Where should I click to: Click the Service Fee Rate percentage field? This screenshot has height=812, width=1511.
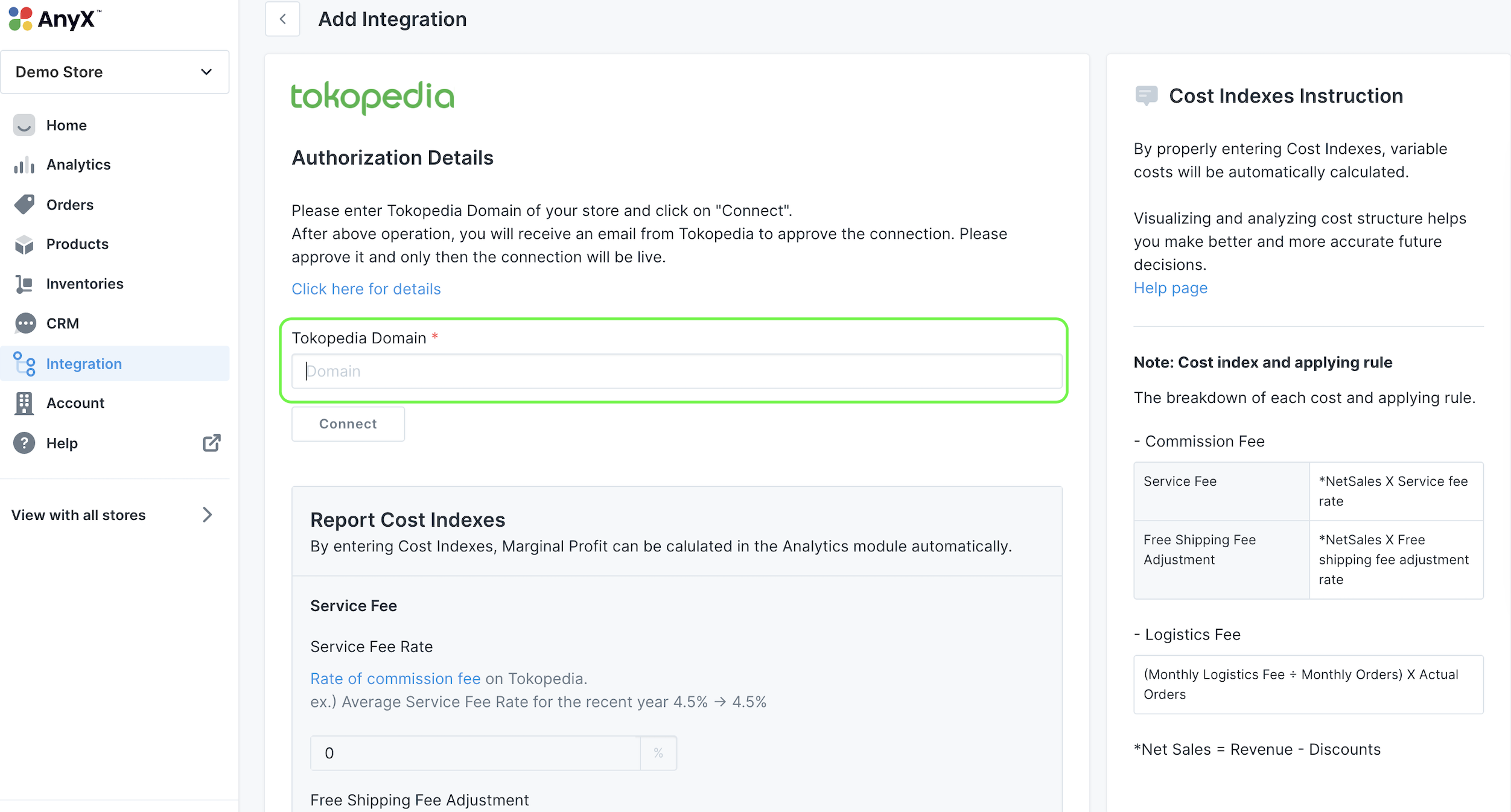475,753
